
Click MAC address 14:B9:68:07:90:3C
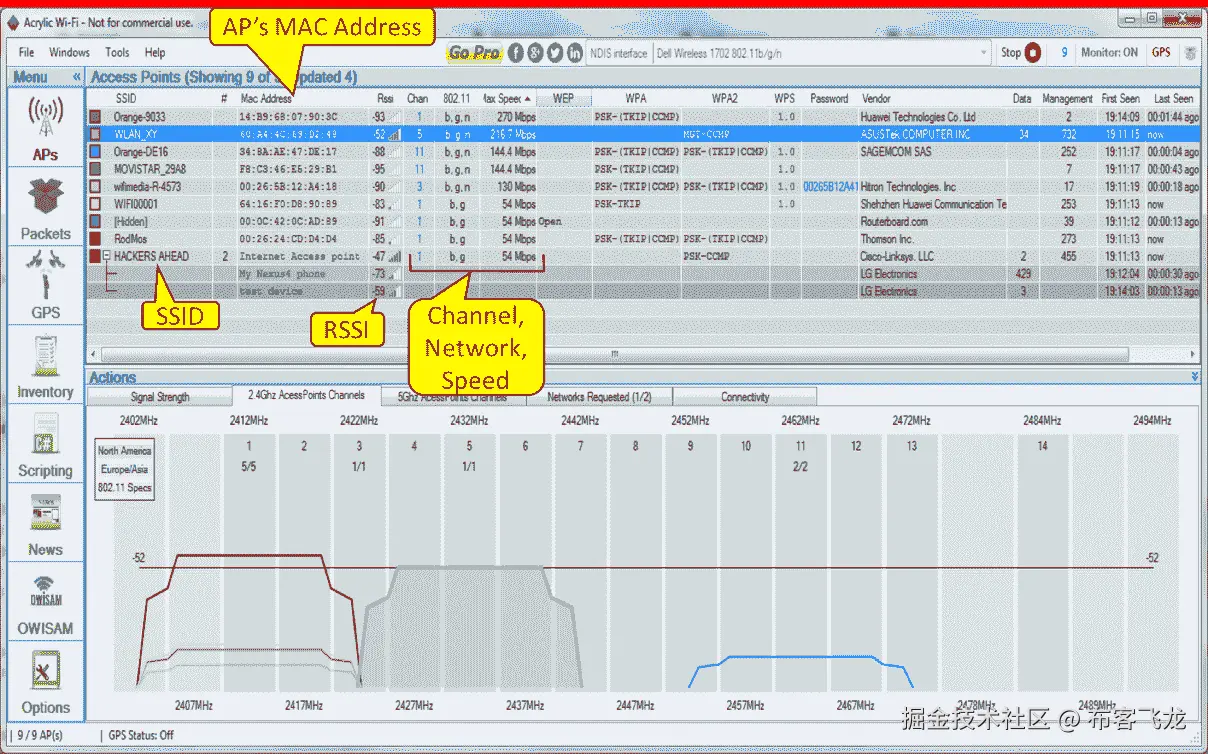click(x=288, y=117)
